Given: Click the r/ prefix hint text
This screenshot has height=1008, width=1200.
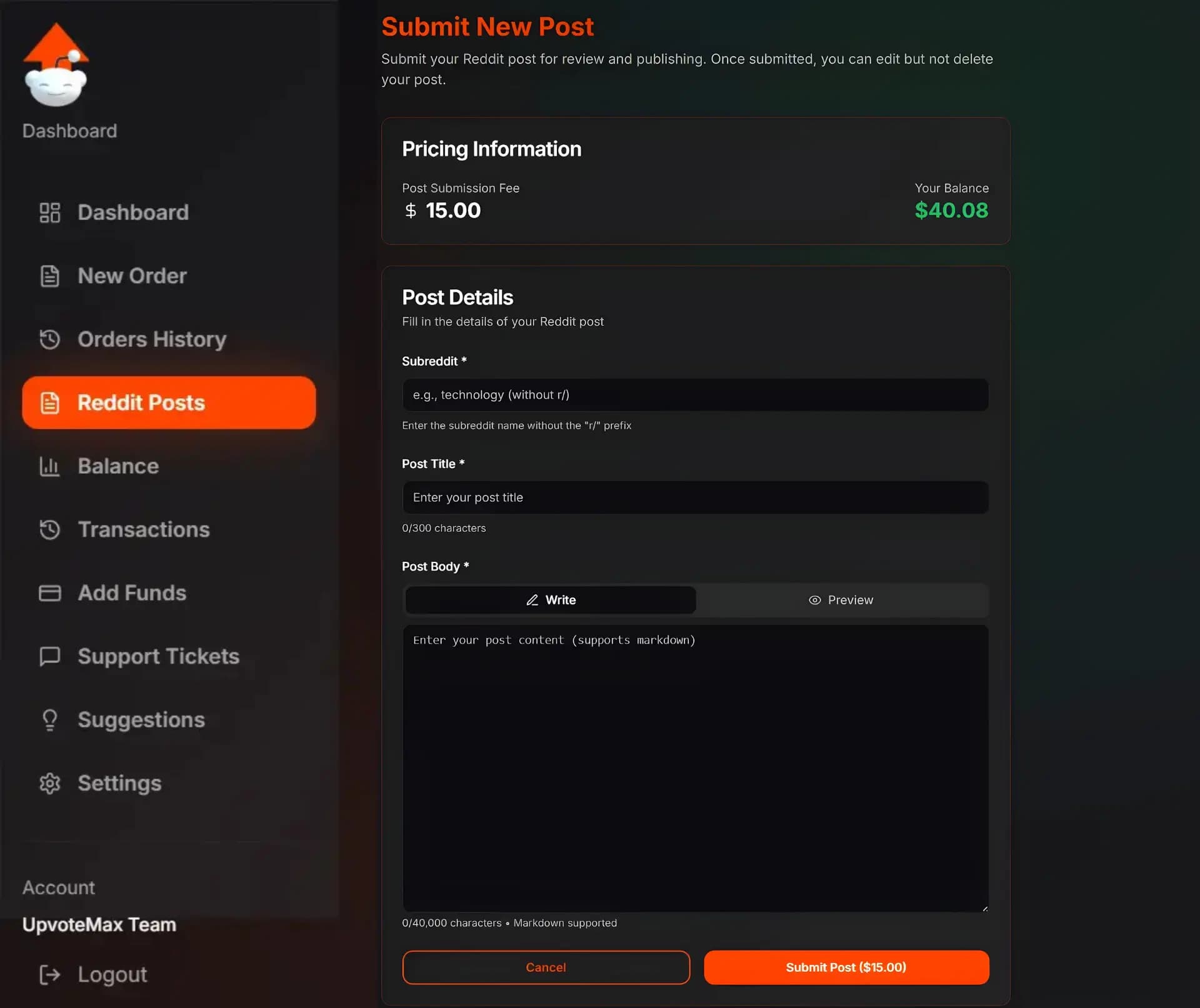Looking at the screenshot, I should tap(517, 426).
